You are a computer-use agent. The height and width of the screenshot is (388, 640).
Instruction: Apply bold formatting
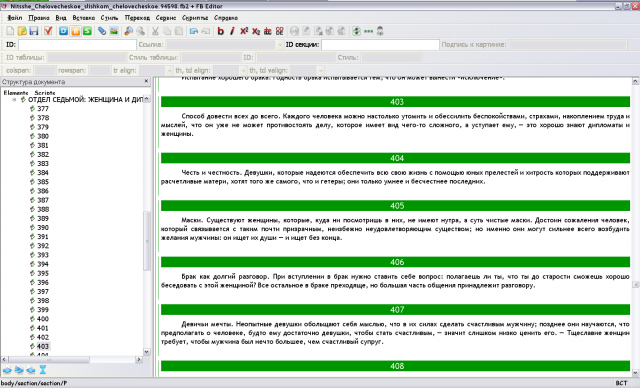click(x=221, y=31)
